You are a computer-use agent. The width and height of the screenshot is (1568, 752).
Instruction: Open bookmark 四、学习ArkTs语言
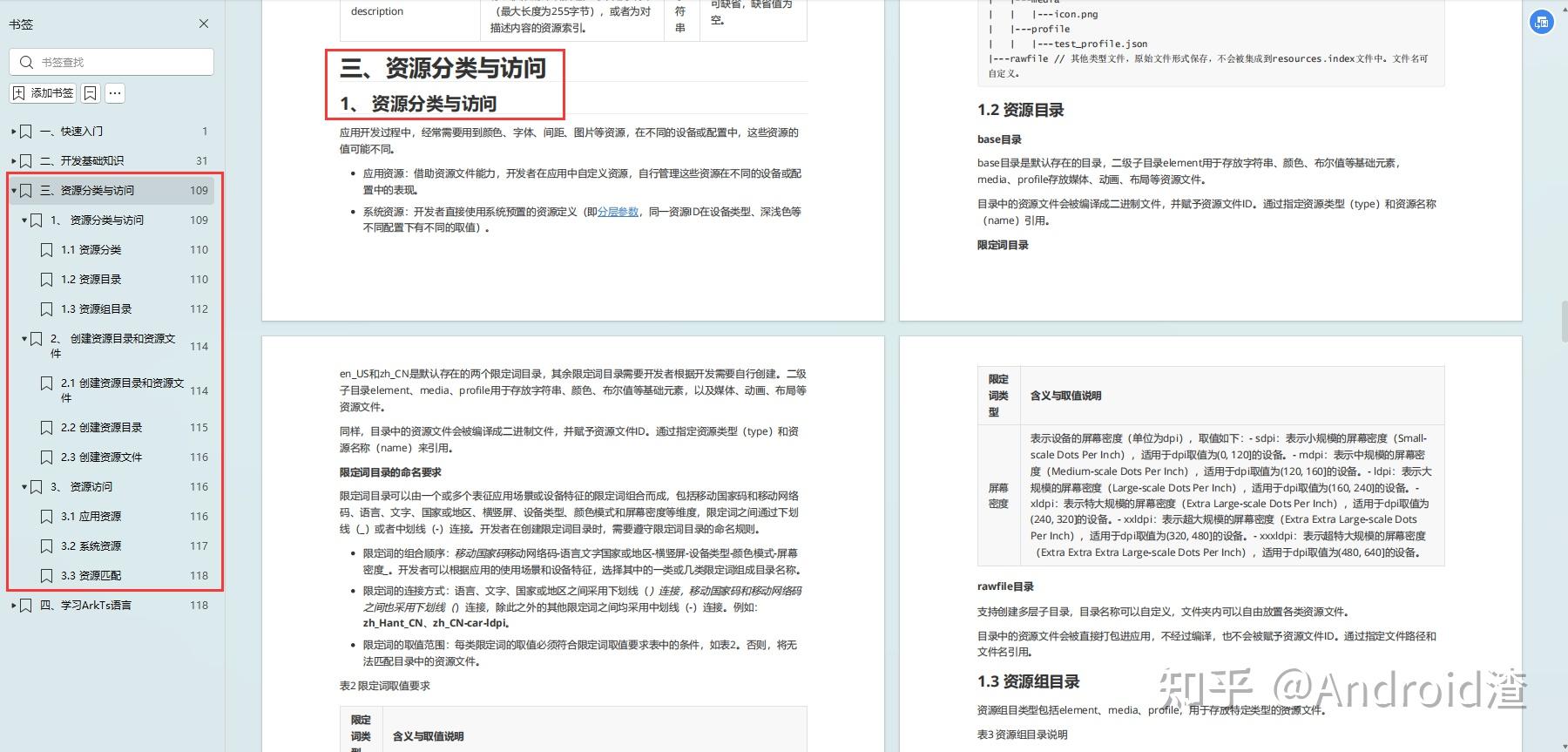click(85, 606)
